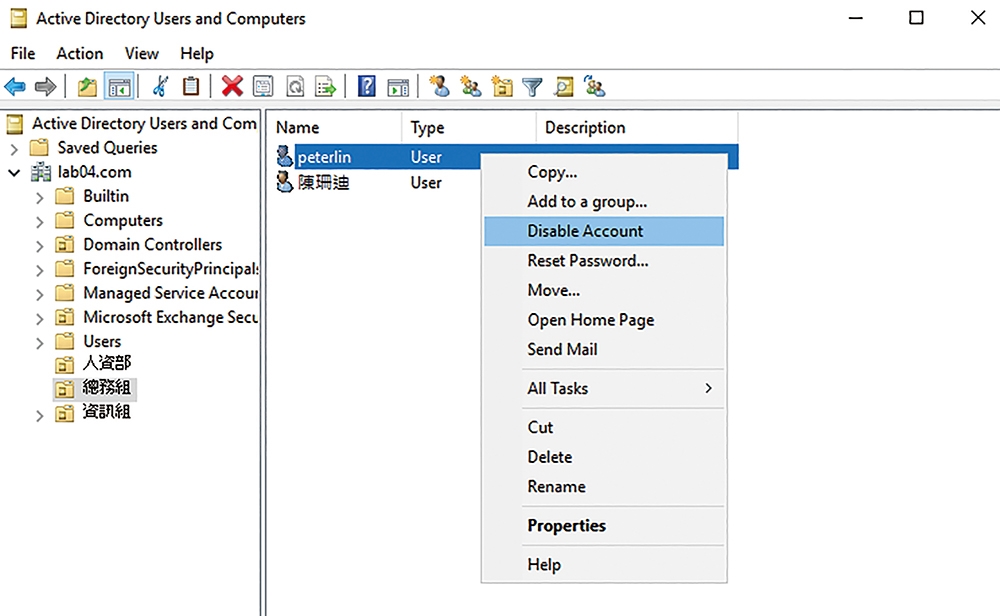This screenshot has height=616, width=1000.
Task: Click the 陳珊迪 user icon
Action: [284, 182]
